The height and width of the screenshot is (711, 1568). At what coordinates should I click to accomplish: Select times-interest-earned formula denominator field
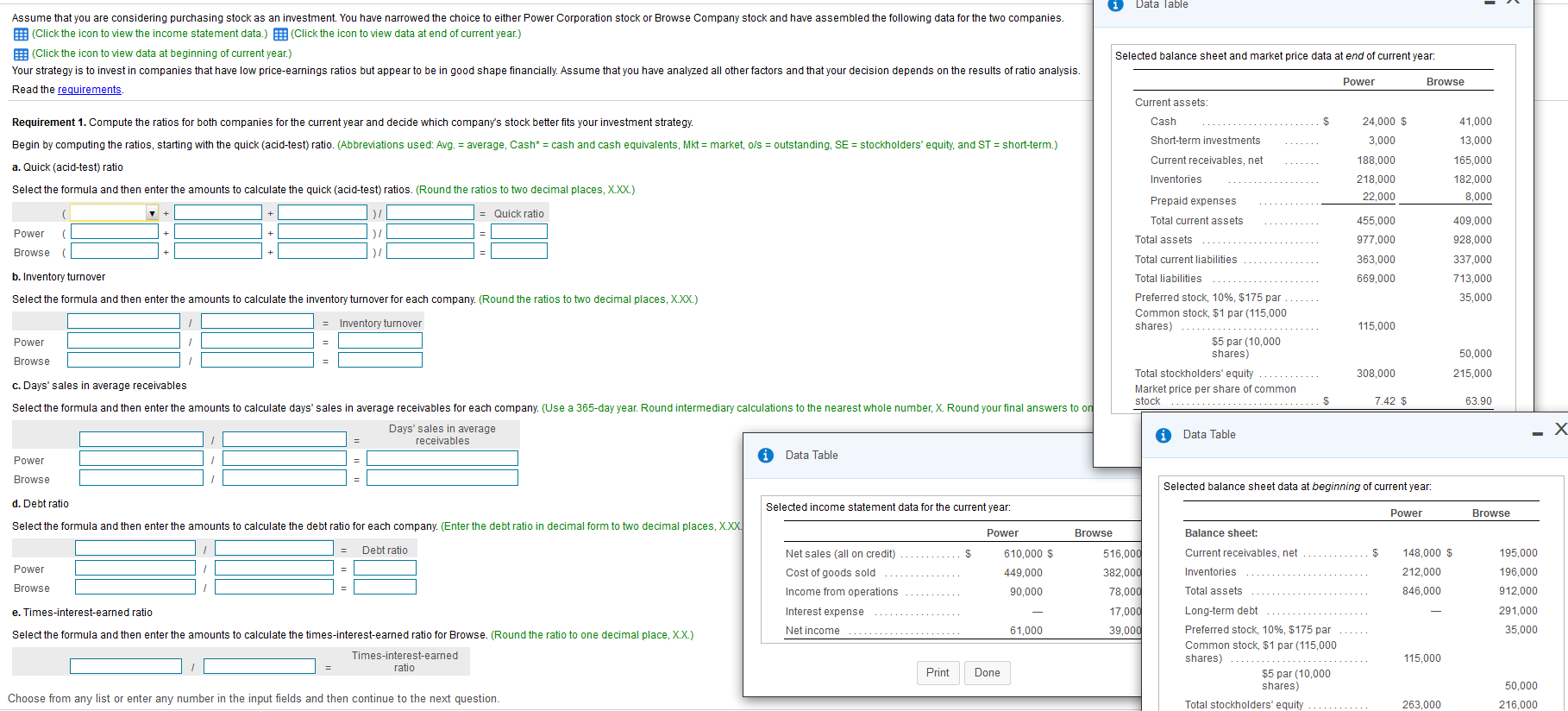[260, 666]
